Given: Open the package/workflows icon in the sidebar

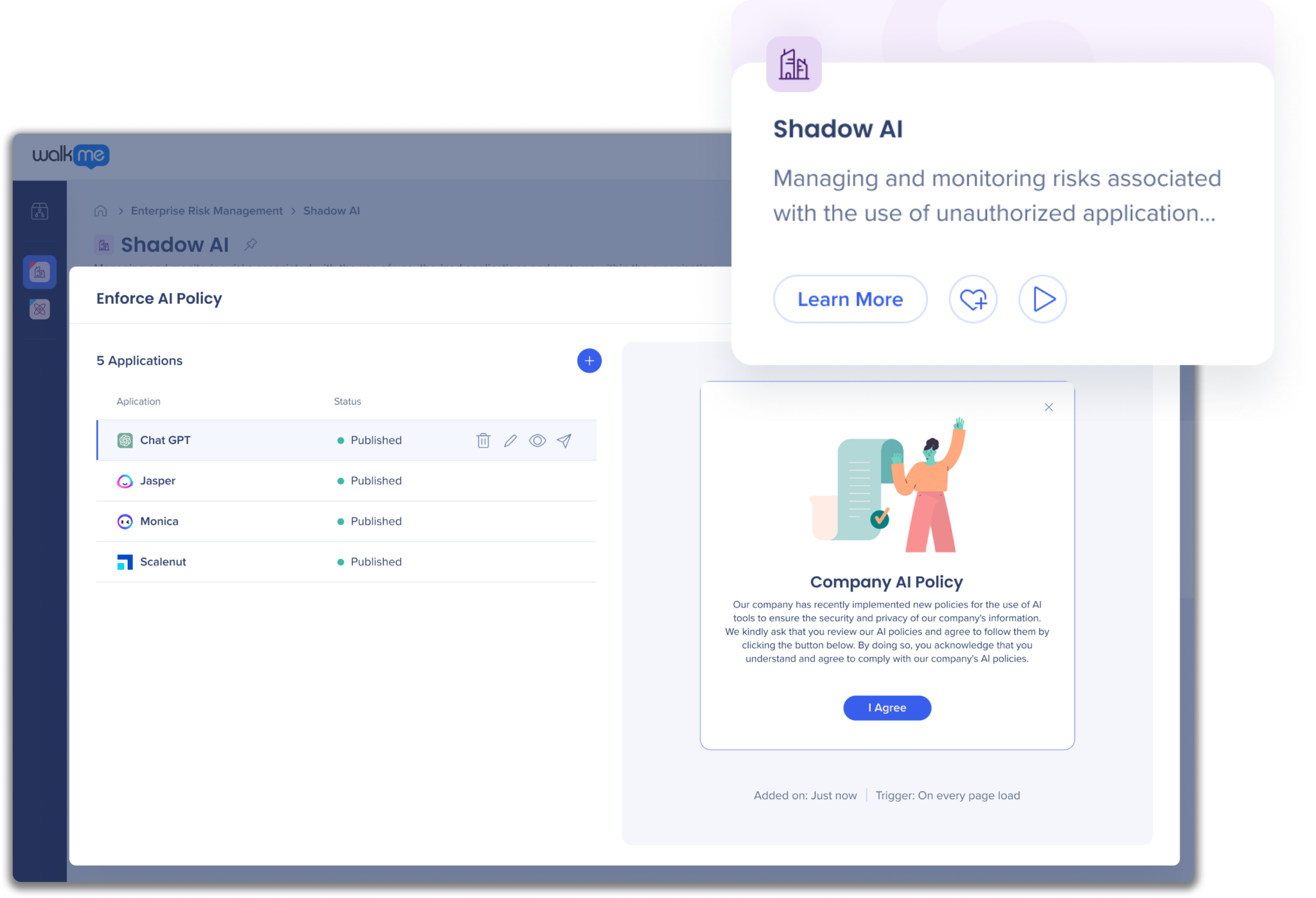Looking at the screenshot, I should (x=40, y=211).
